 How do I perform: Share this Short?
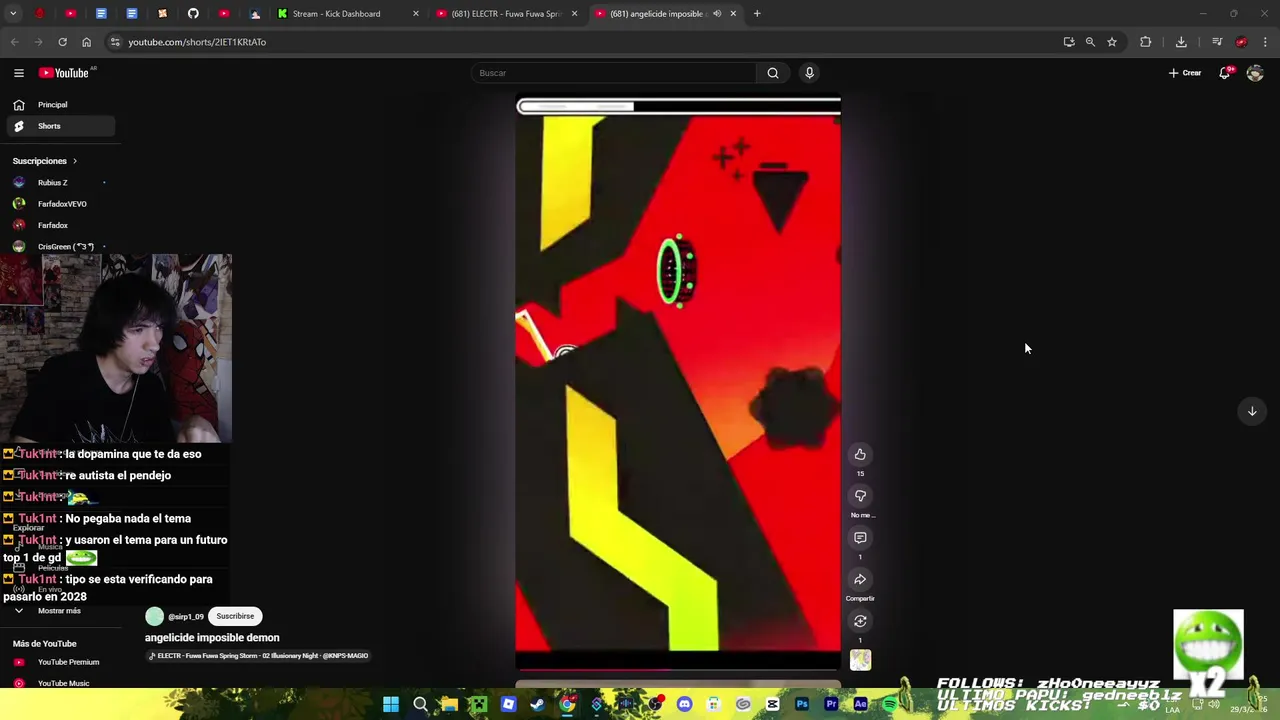tap(860, 580)
